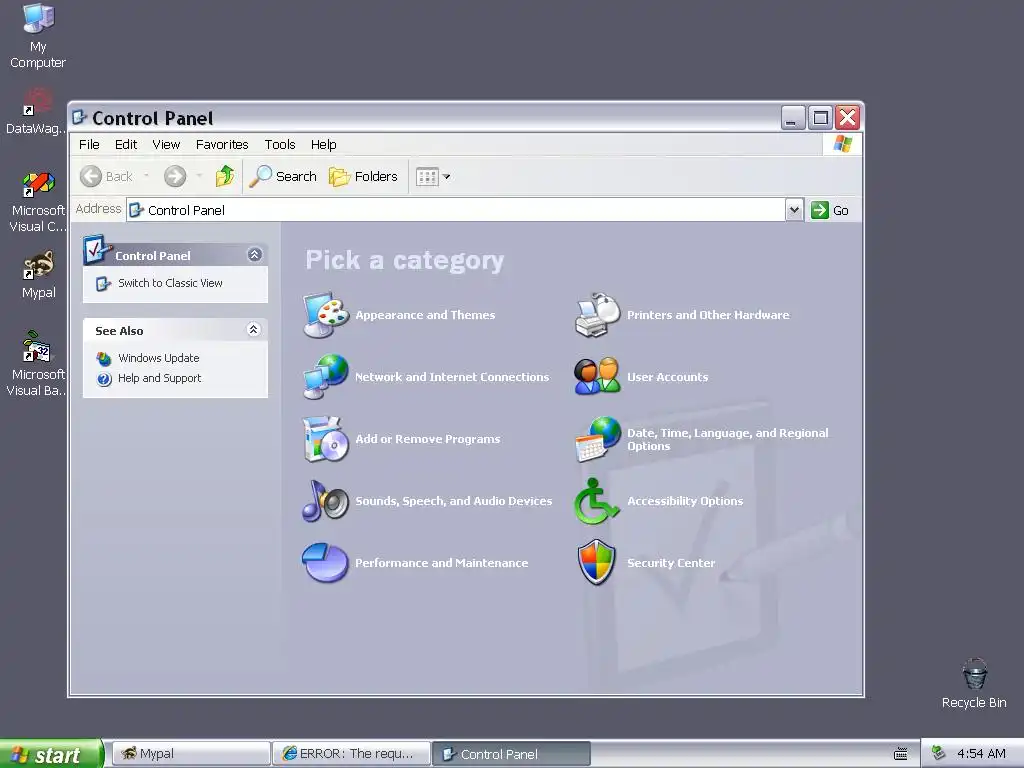The image size is (1024, 768).
Task: Open Add or Remove Programs icon
Action: (327, 439)
